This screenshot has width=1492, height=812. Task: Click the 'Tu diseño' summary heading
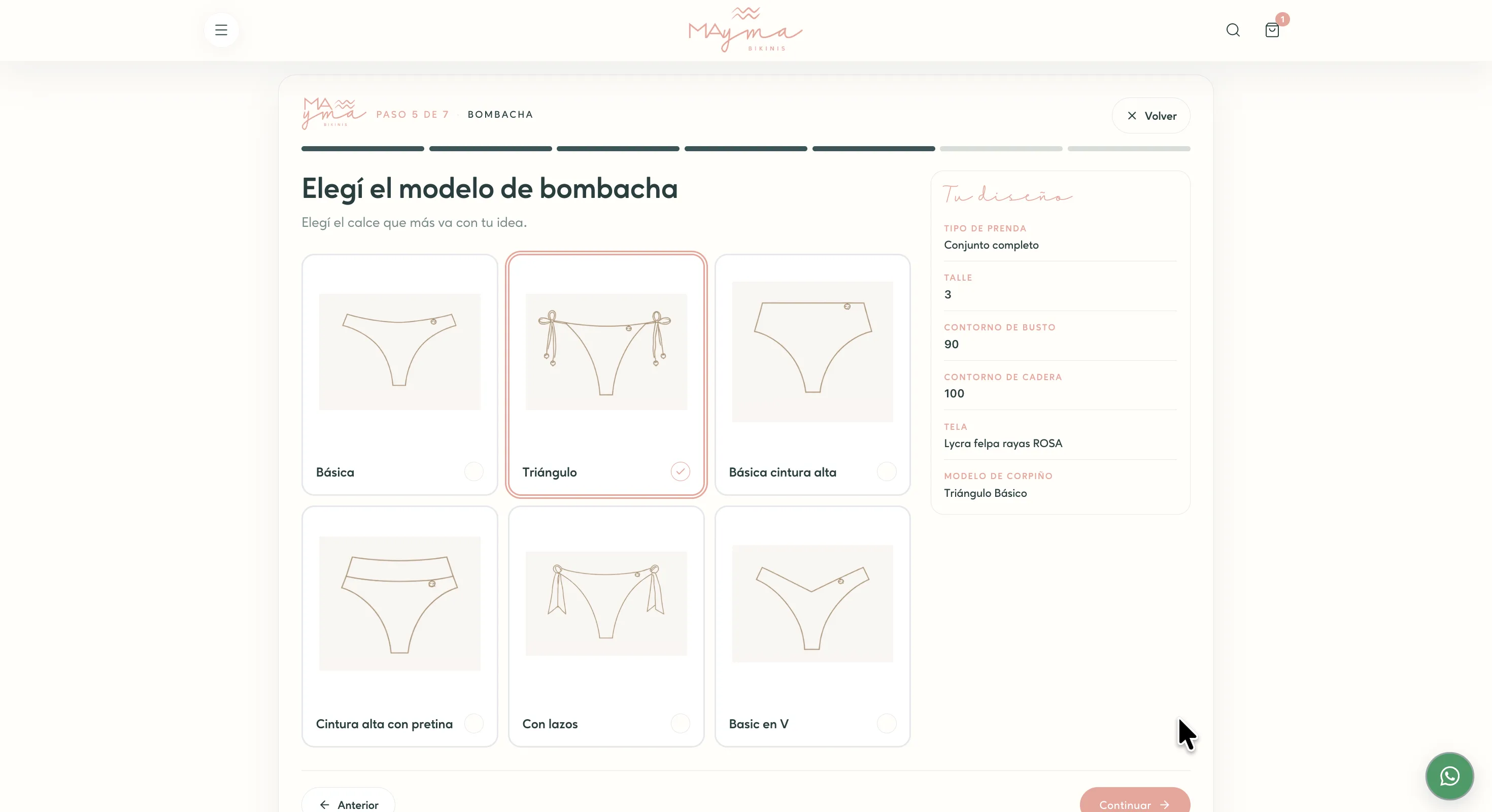(x=1007, y=194)
